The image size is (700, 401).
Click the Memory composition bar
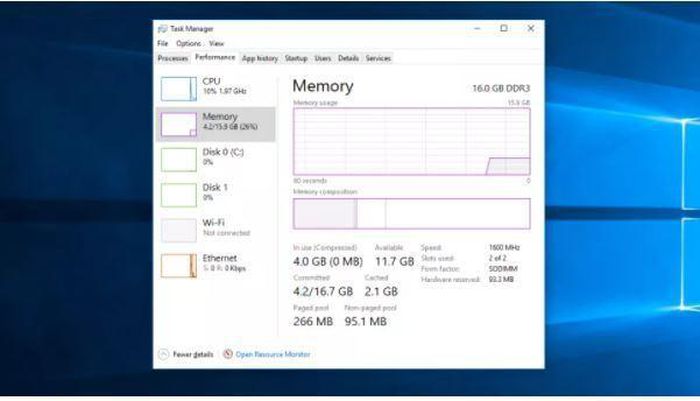click(x=412, y=214)
